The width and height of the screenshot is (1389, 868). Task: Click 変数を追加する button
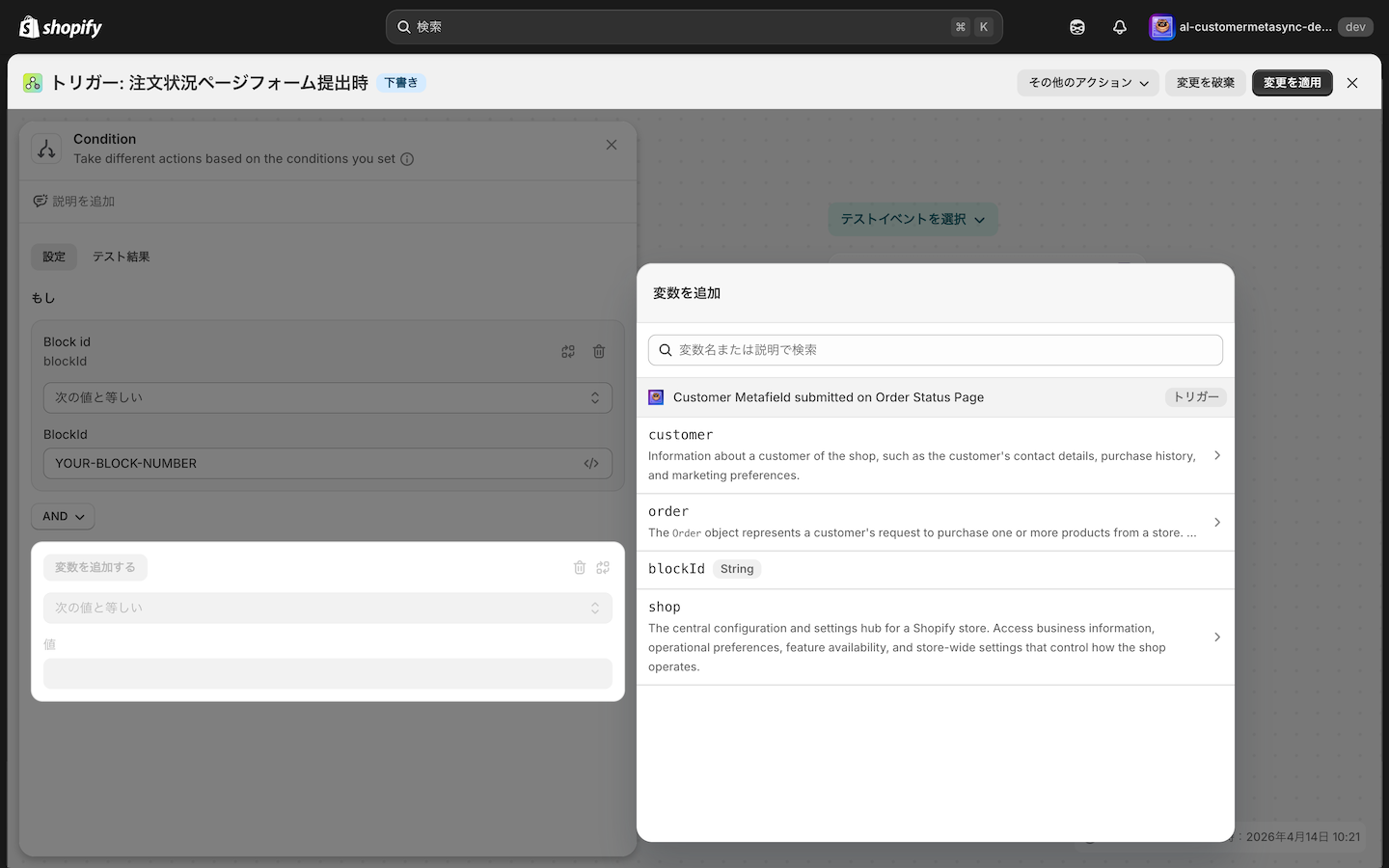[95, 567]
